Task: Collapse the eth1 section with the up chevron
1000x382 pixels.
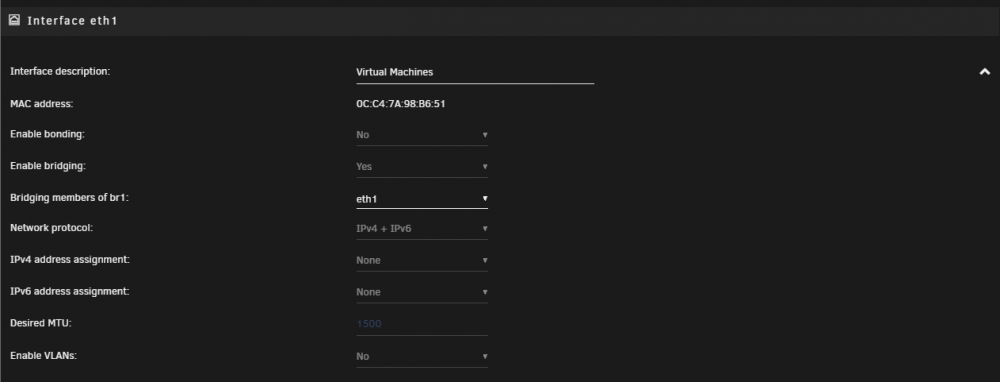Action: tap(985, 72)
